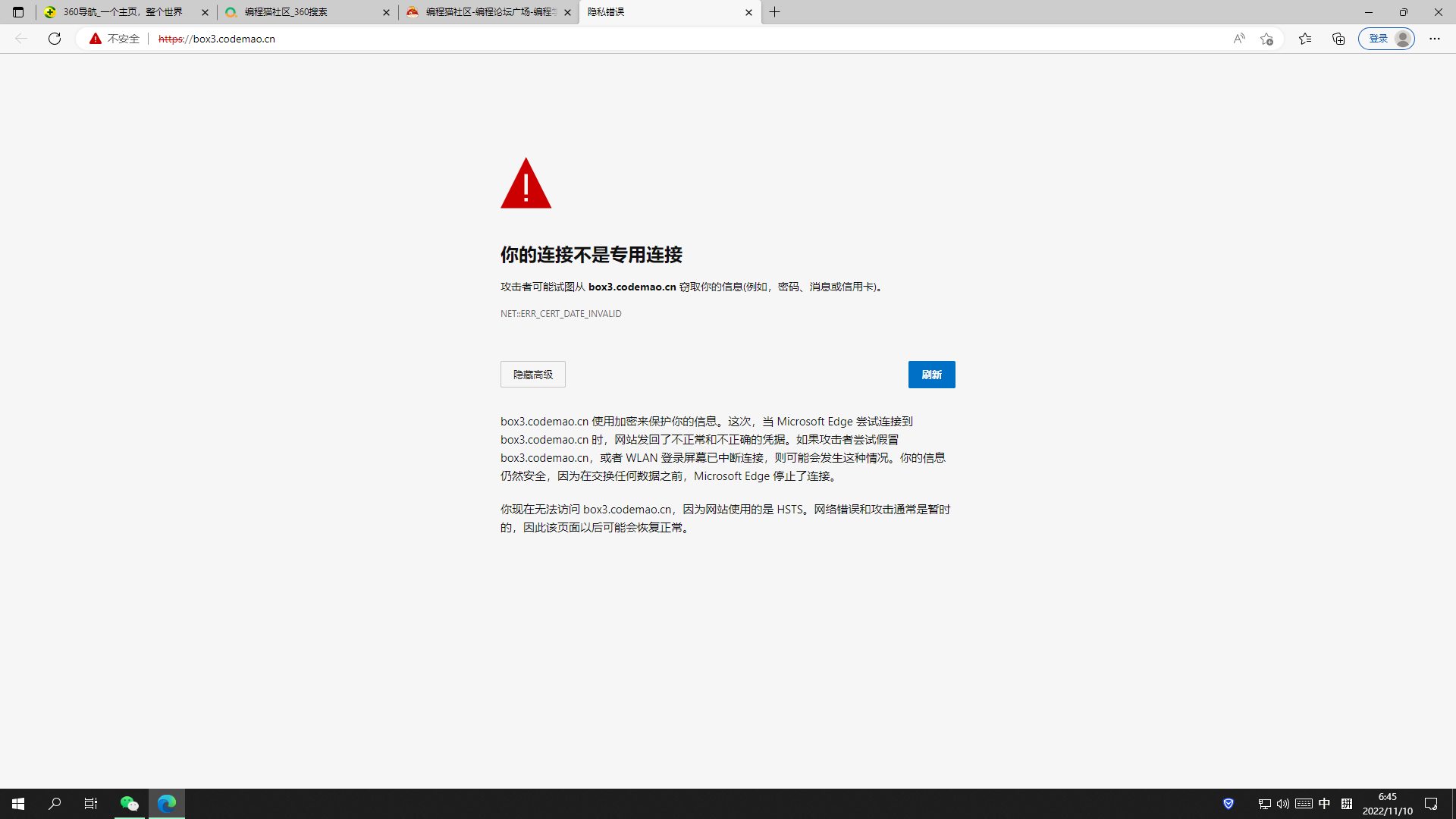
Task: Open the tab actions menu icon
Action: point(18,12)
